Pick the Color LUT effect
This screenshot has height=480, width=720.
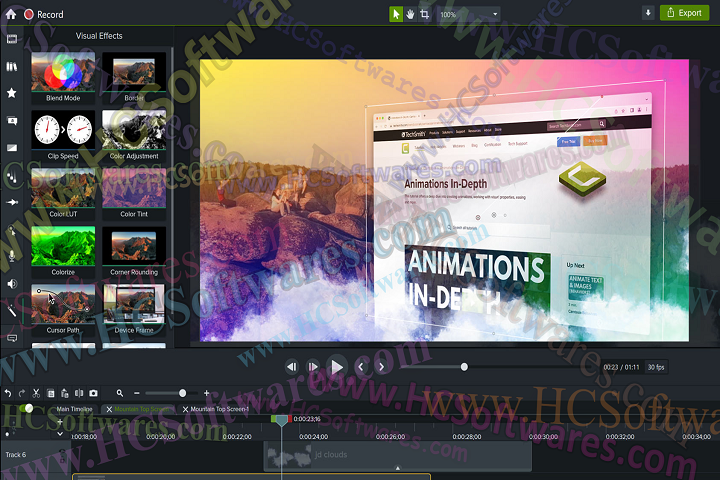point(63,193)
